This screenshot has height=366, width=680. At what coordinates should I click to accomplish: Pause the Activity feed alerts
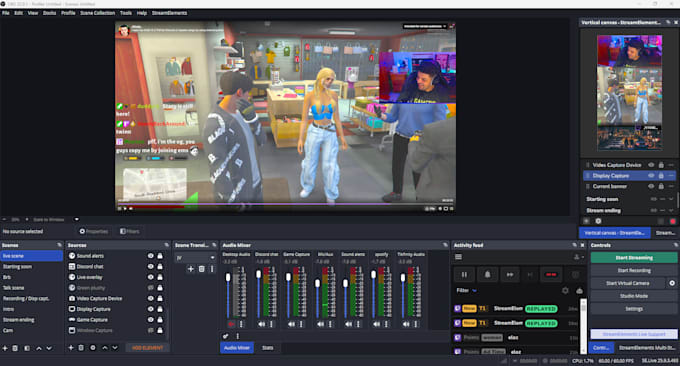point(464,274)
